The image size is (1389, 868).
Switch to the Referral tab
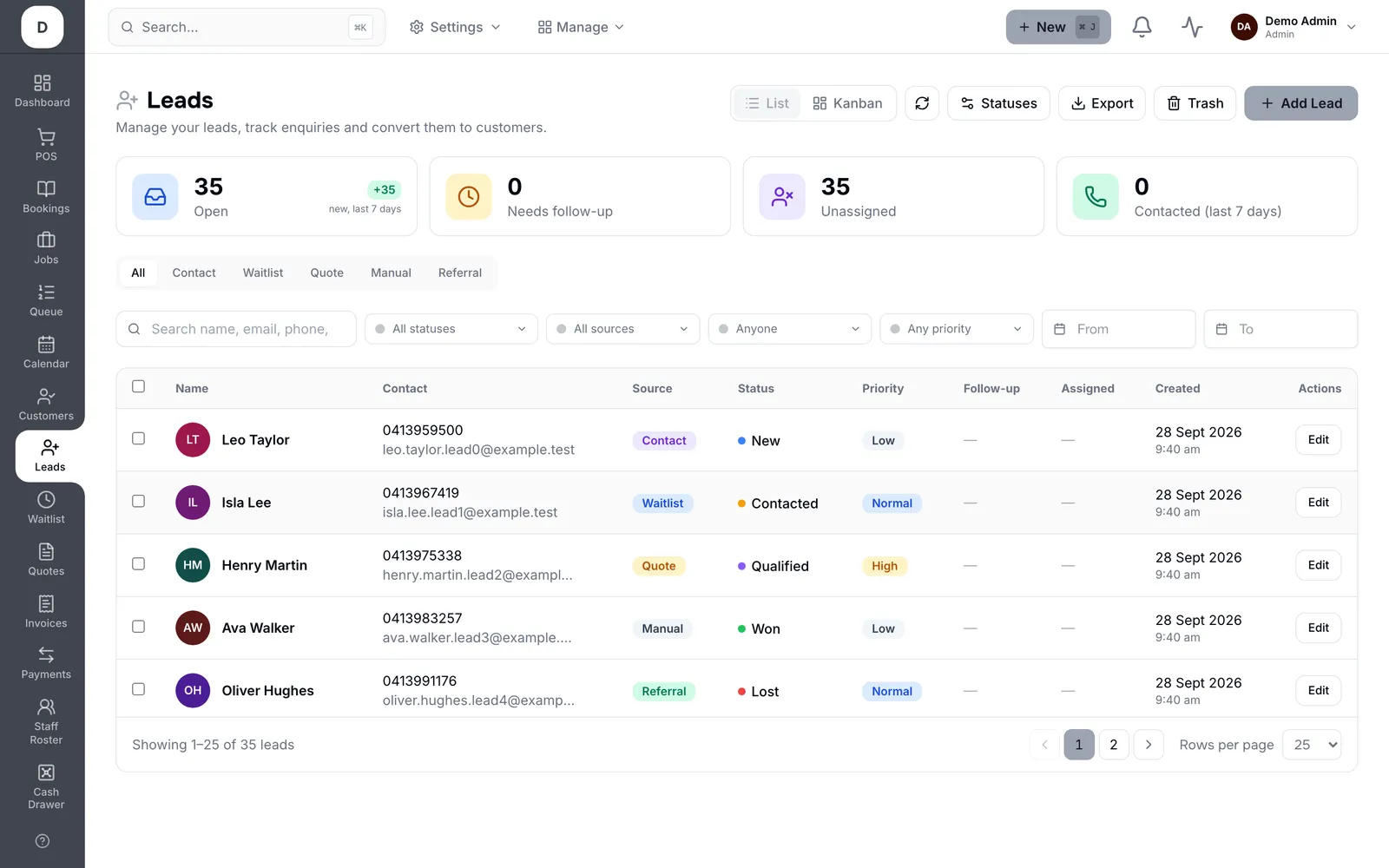[460, 273]
